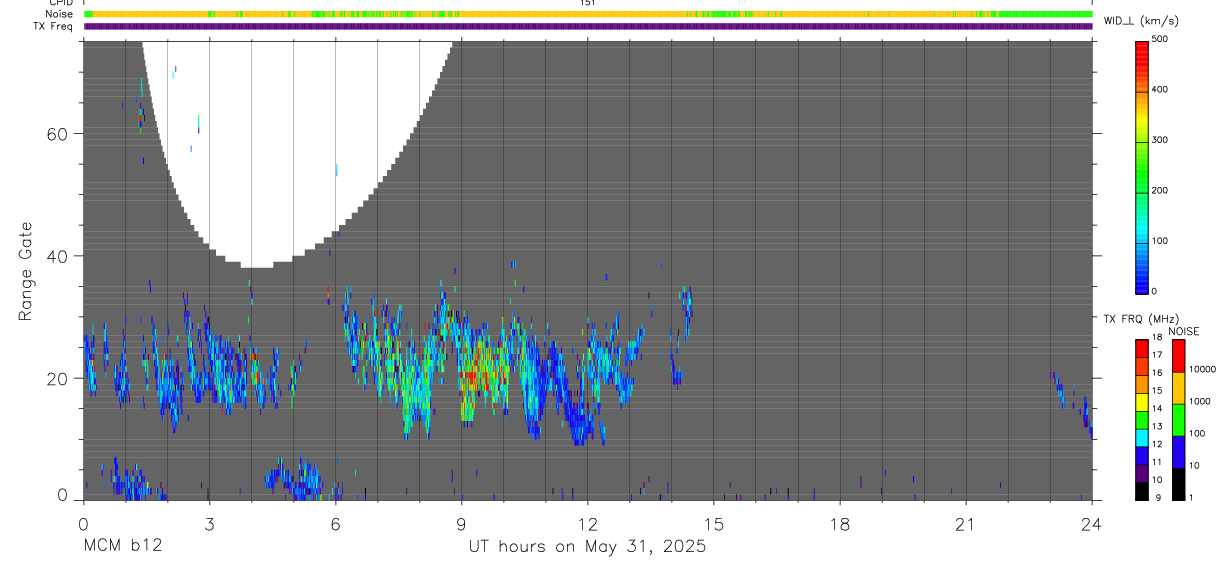The image size is (1228, 567).
Task: Click the 18 tick on the UT hours axis
Action: pyautogui.click(x=840, y=523)
